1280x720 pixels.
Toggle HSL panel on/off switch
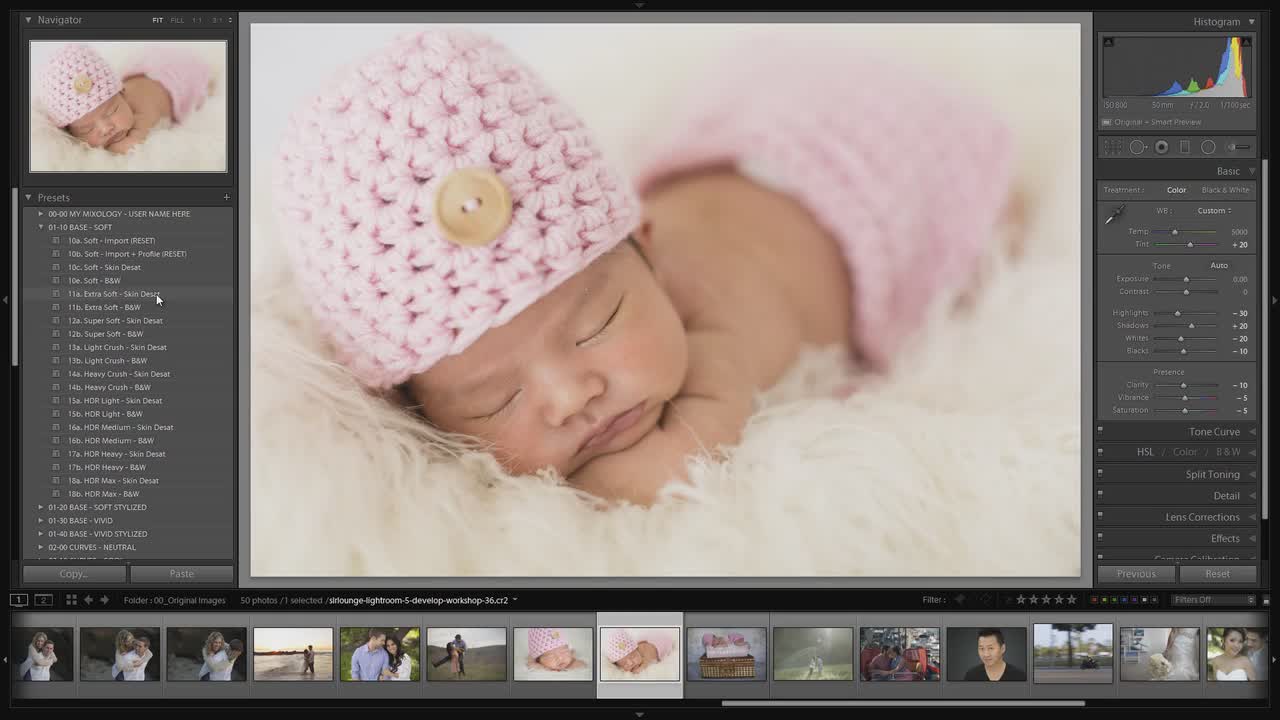point(1100,450)
